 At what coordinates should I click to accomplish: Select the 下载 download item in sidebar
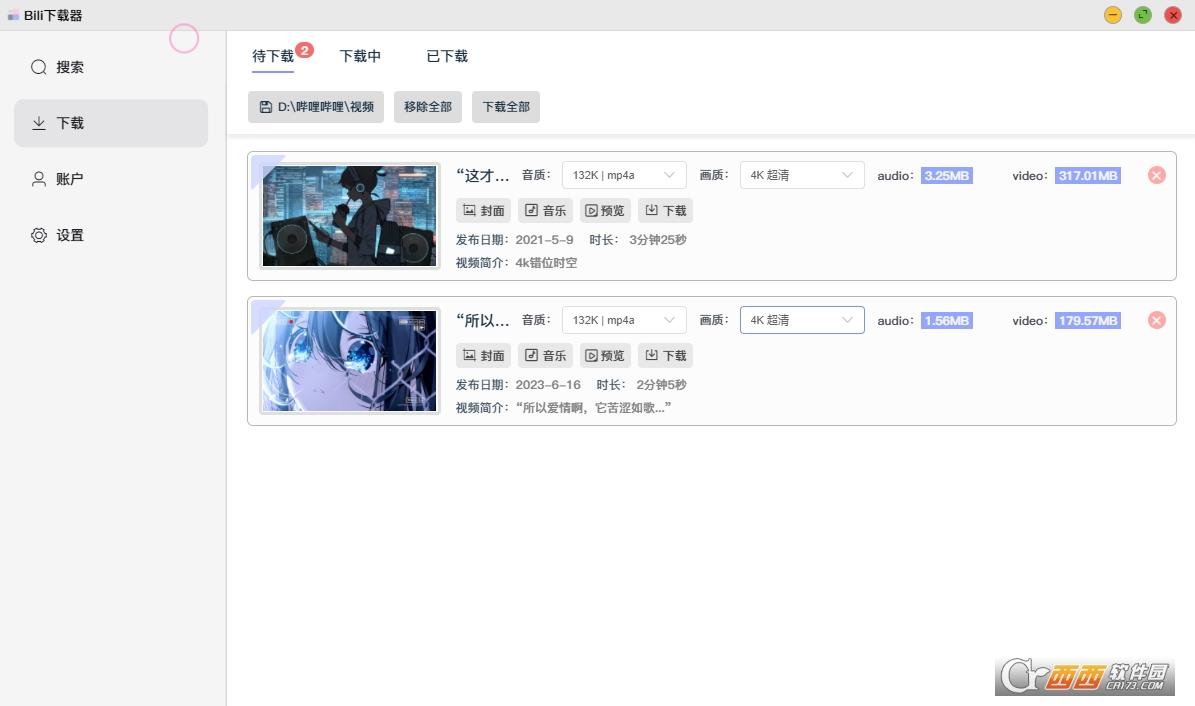point(111,123)
